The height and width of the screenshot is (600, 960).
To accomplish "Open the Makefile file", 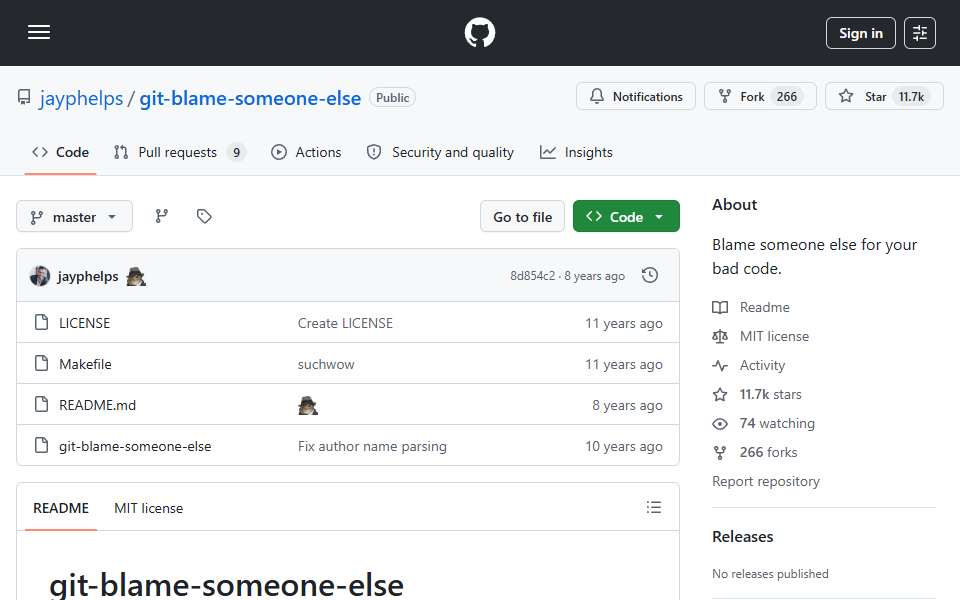I will coord(85,364).
